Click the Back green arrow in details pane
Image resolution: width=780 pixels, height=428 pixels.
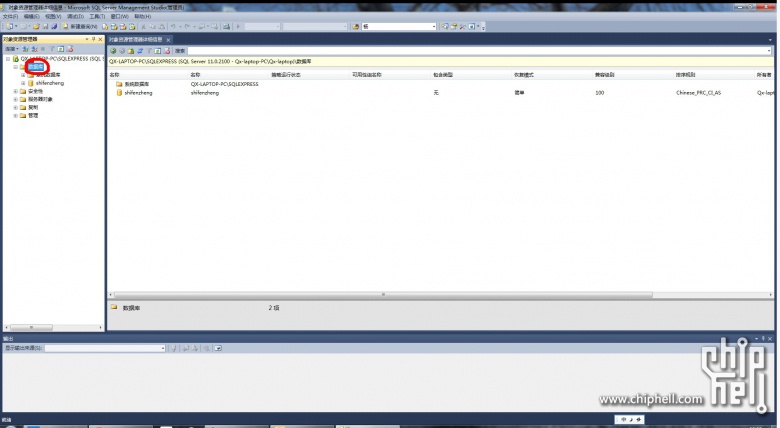(113, 51)
